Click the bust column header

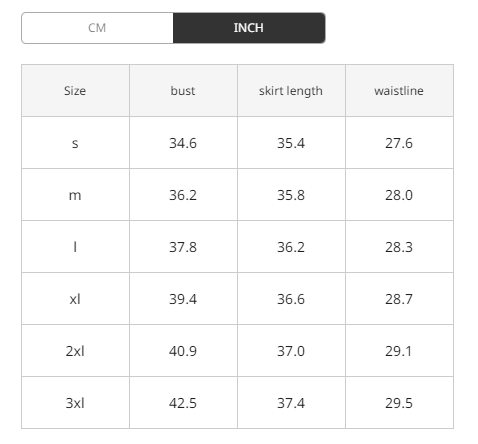coord(183,91)
